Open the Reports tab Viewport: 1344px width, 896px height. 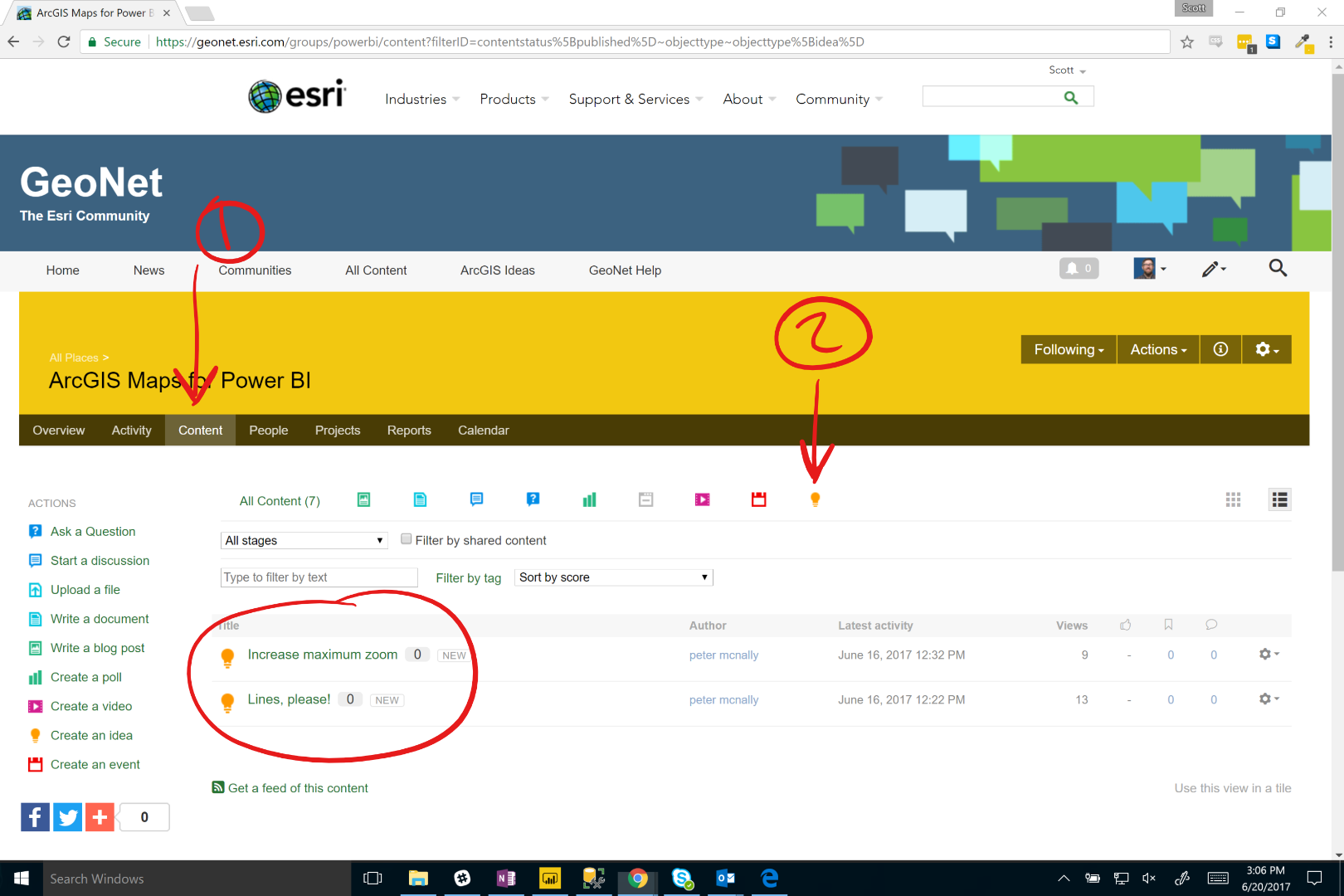coord(409,430)
